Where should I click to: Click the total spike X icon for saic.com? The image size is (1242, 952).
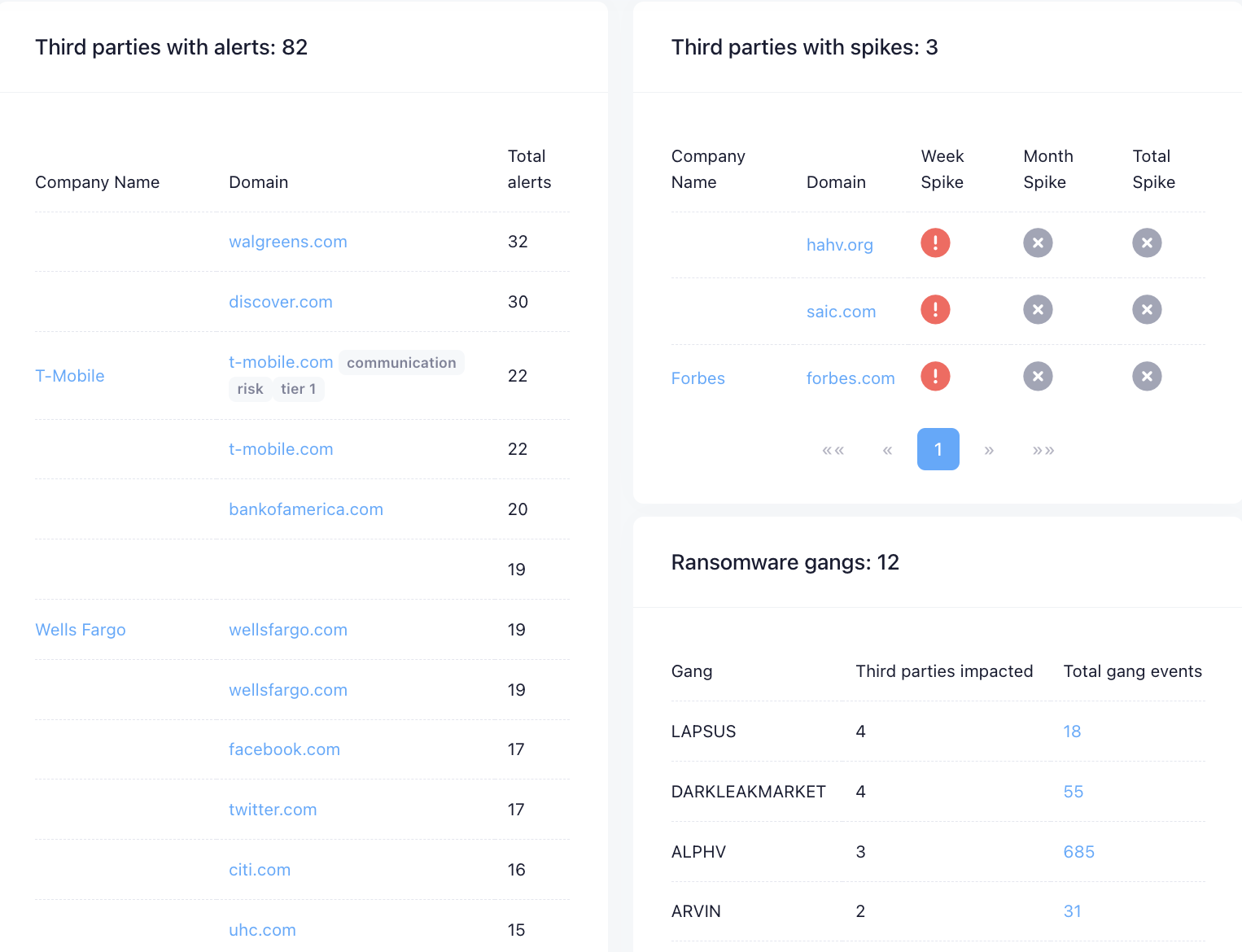pyautogui.click(x=1147, y=309)
